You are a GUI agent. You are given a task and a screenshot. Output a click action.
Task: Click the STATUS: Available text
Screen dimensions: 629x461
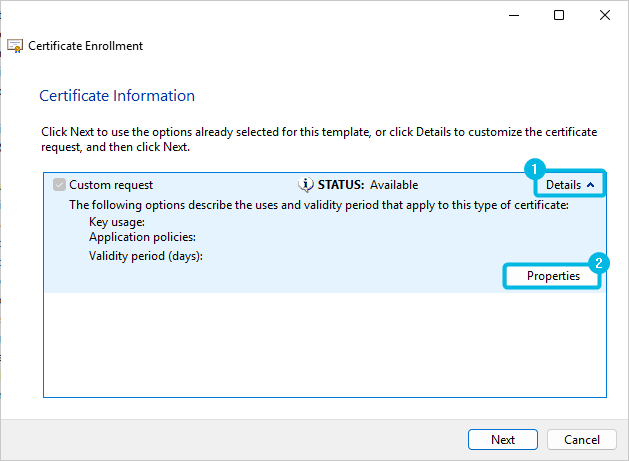click(x=368, y=185)
